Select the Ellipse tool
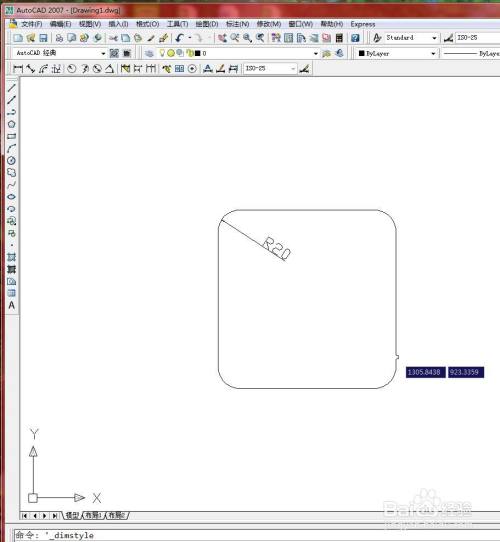500x542 pixels. 11,197
